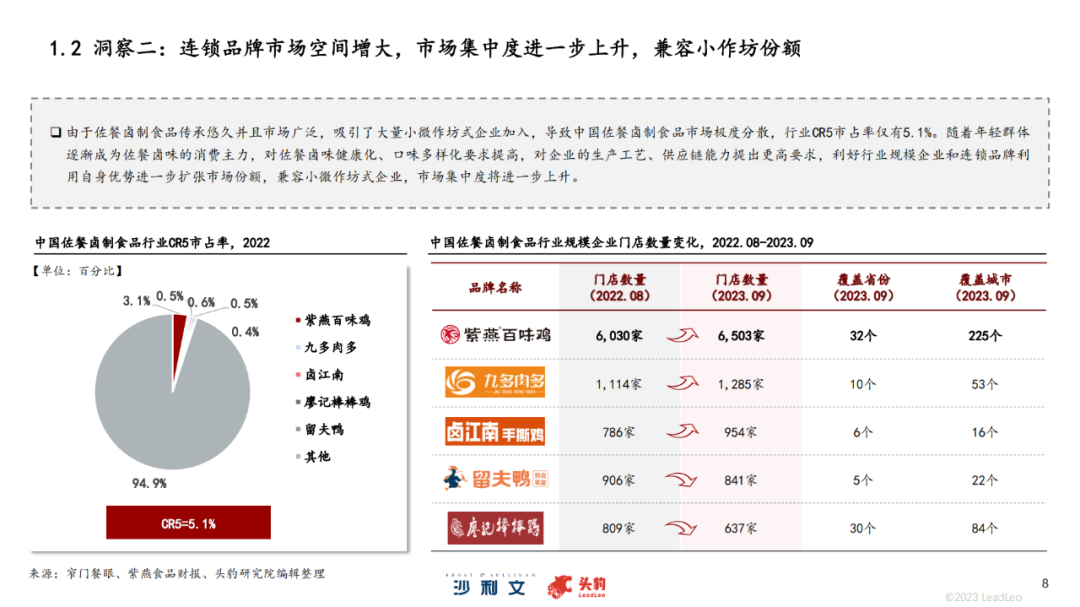Click the downward arrow between 906家 and 841家
The image size is (1080, 607).
pyautogui.click(x=681, y=480)
